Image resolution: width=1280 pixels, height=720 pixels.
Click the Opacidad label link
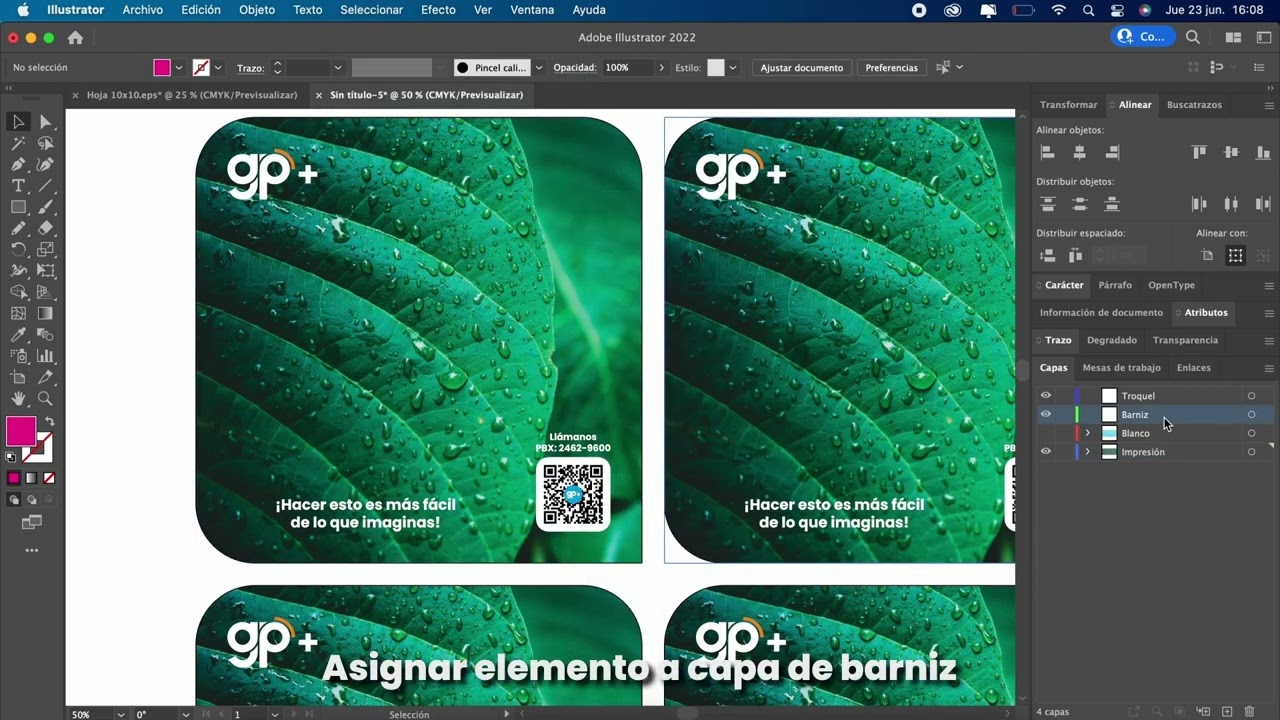tap(575, 68)
